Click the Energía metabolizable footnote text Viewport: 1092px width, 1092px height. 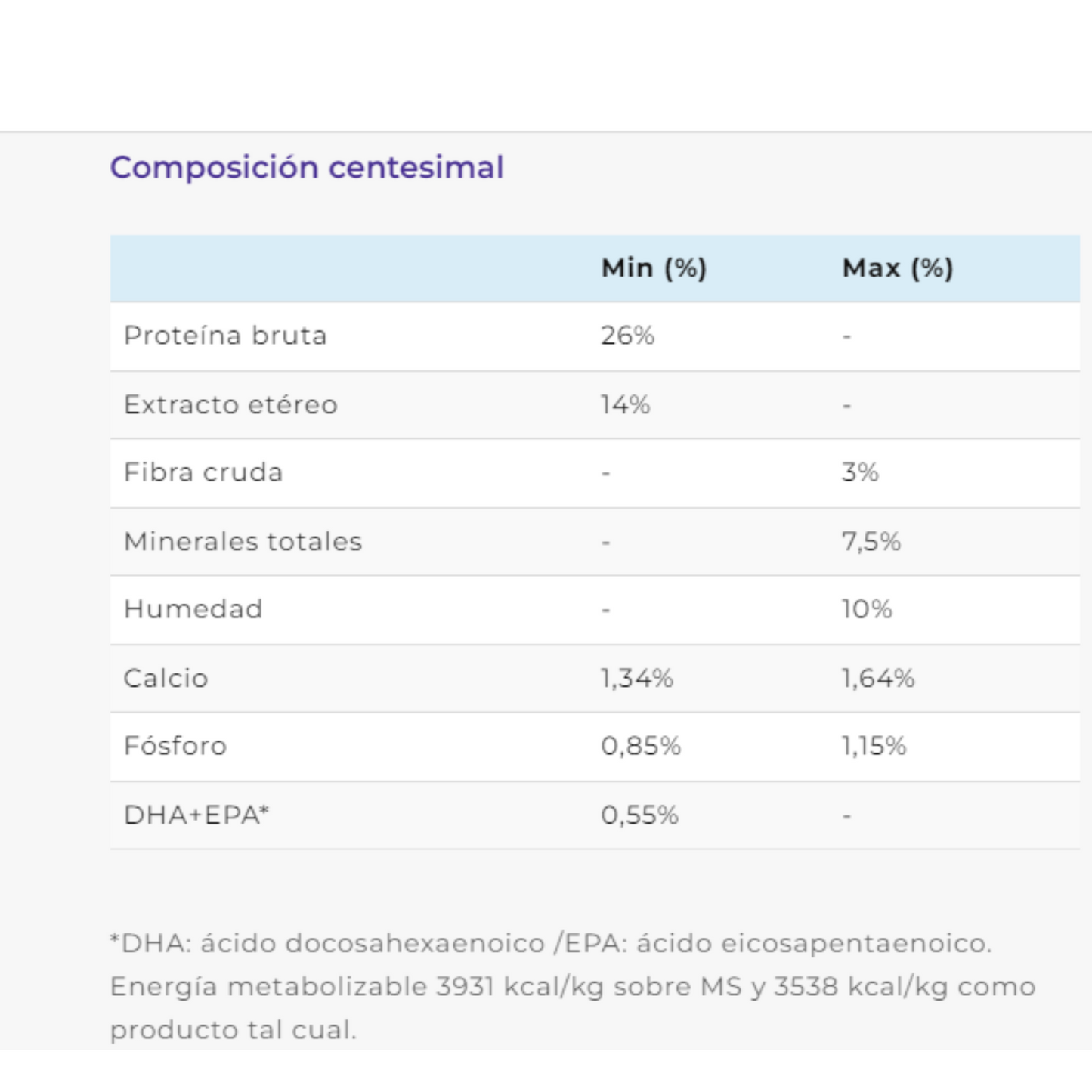[x=573, y=1007]
